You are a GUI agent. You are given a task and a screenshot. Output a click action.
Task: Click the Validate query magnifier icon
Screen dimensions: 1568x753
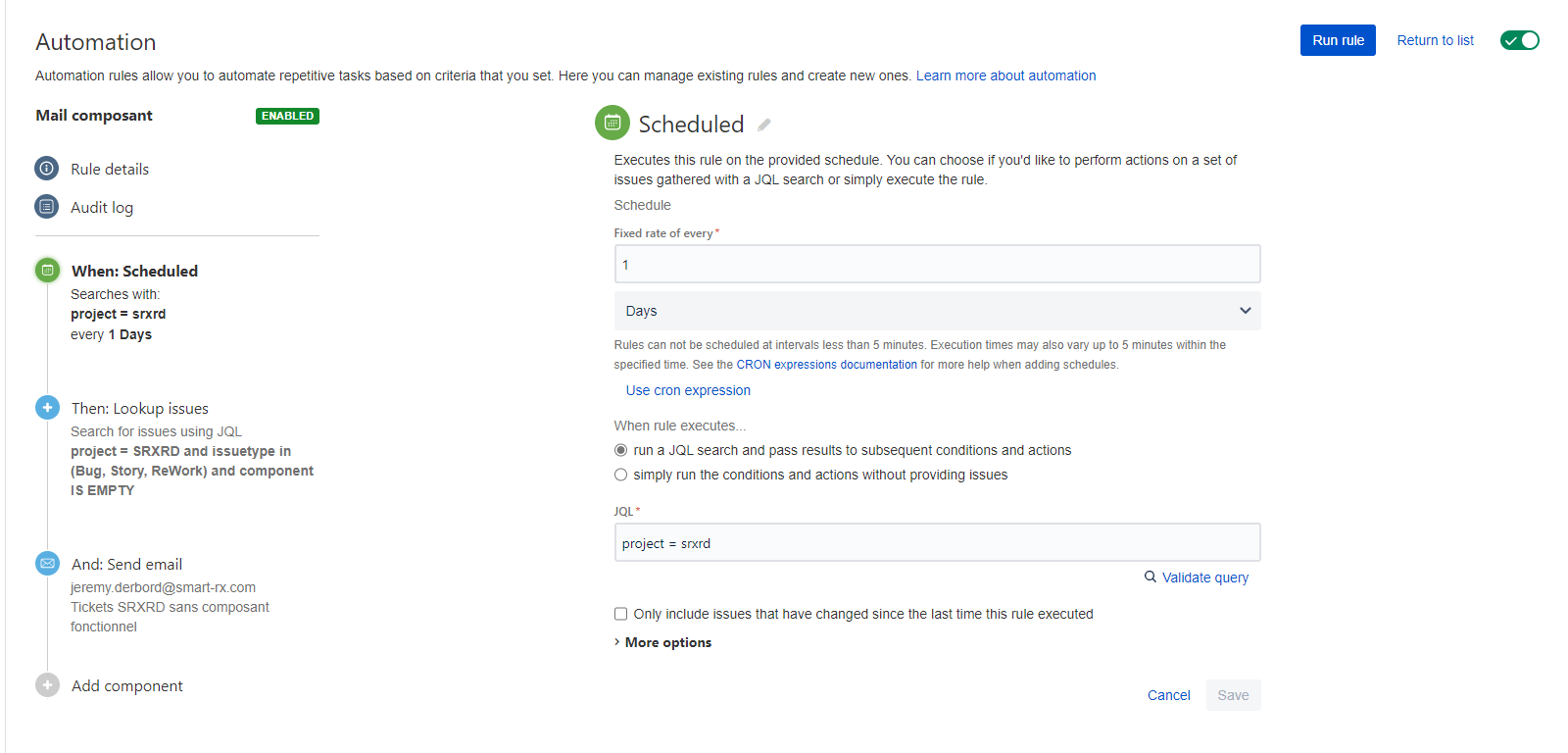[x=1151, y=577]
